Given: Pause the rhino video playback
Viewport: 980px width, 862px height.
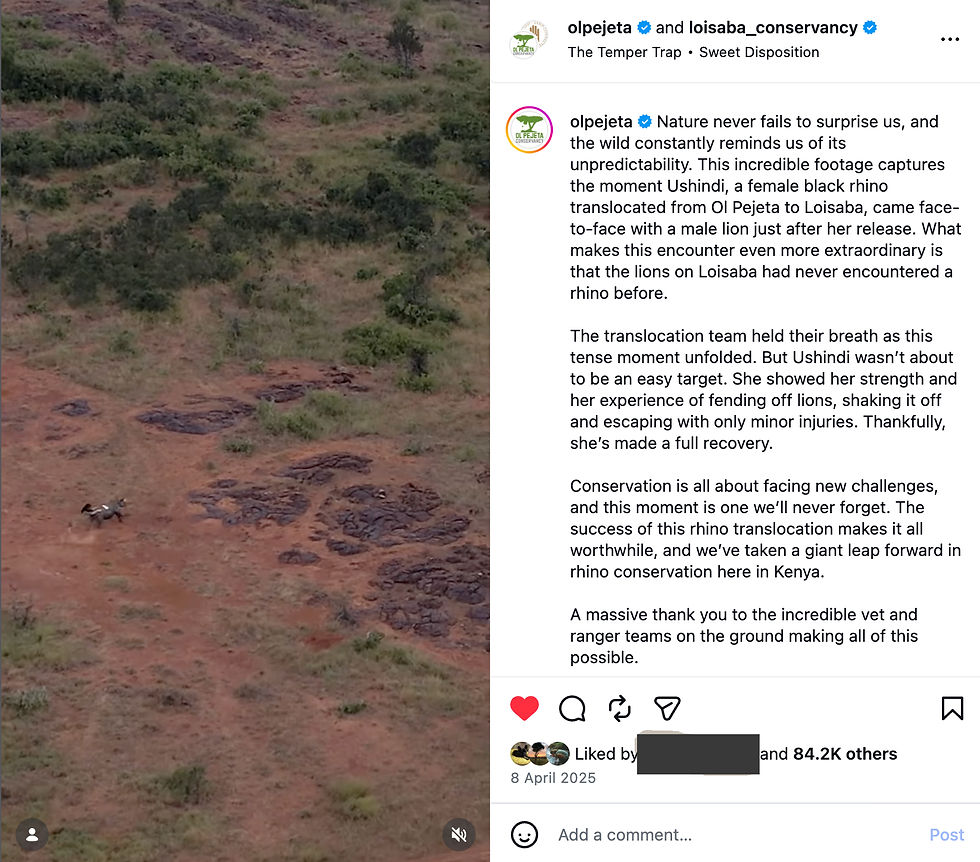Looking at the screenshot, I should pyautogui.click(x=244, y=431).
